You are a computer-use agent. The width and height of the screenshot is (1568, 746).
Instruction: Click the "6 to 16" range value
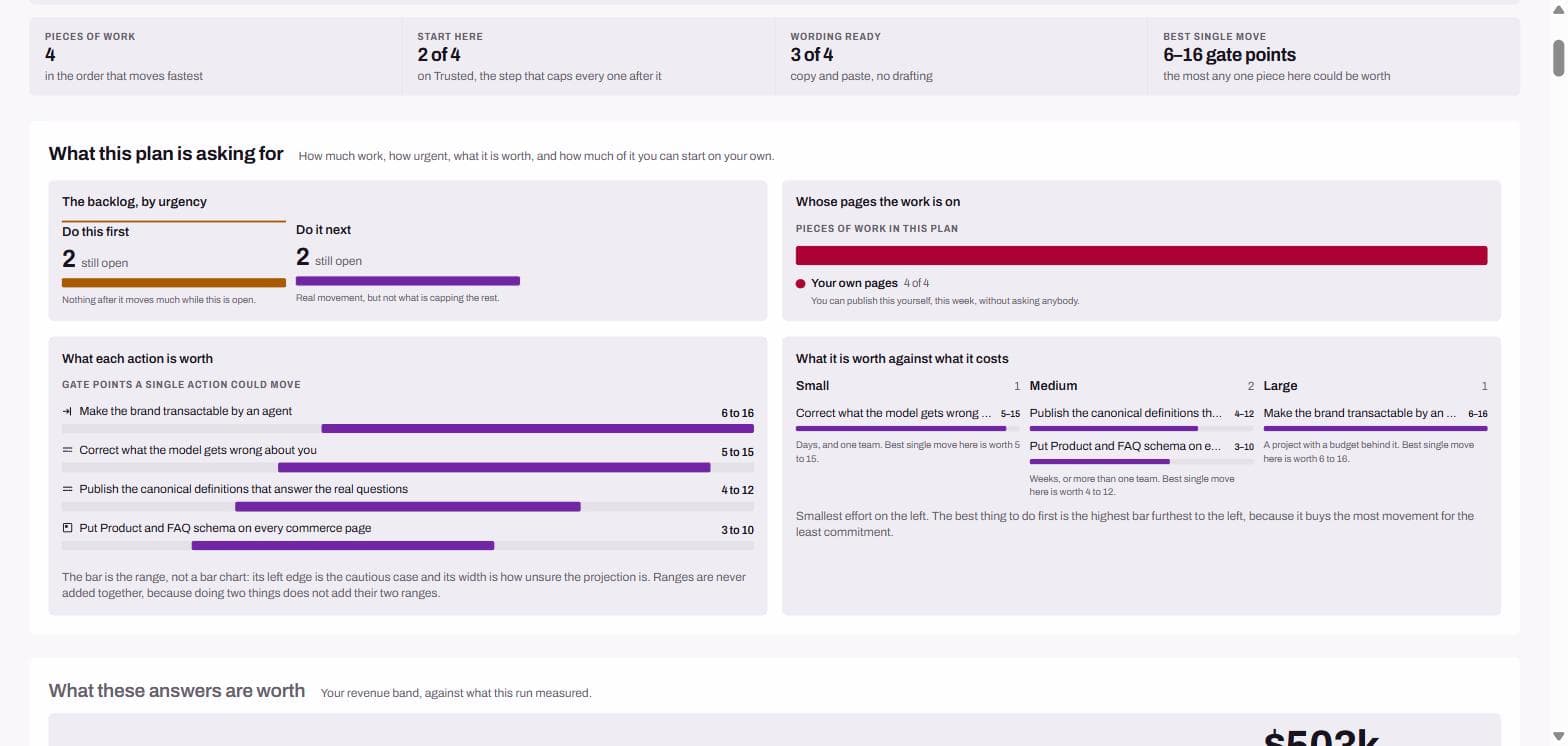(737, 413)
